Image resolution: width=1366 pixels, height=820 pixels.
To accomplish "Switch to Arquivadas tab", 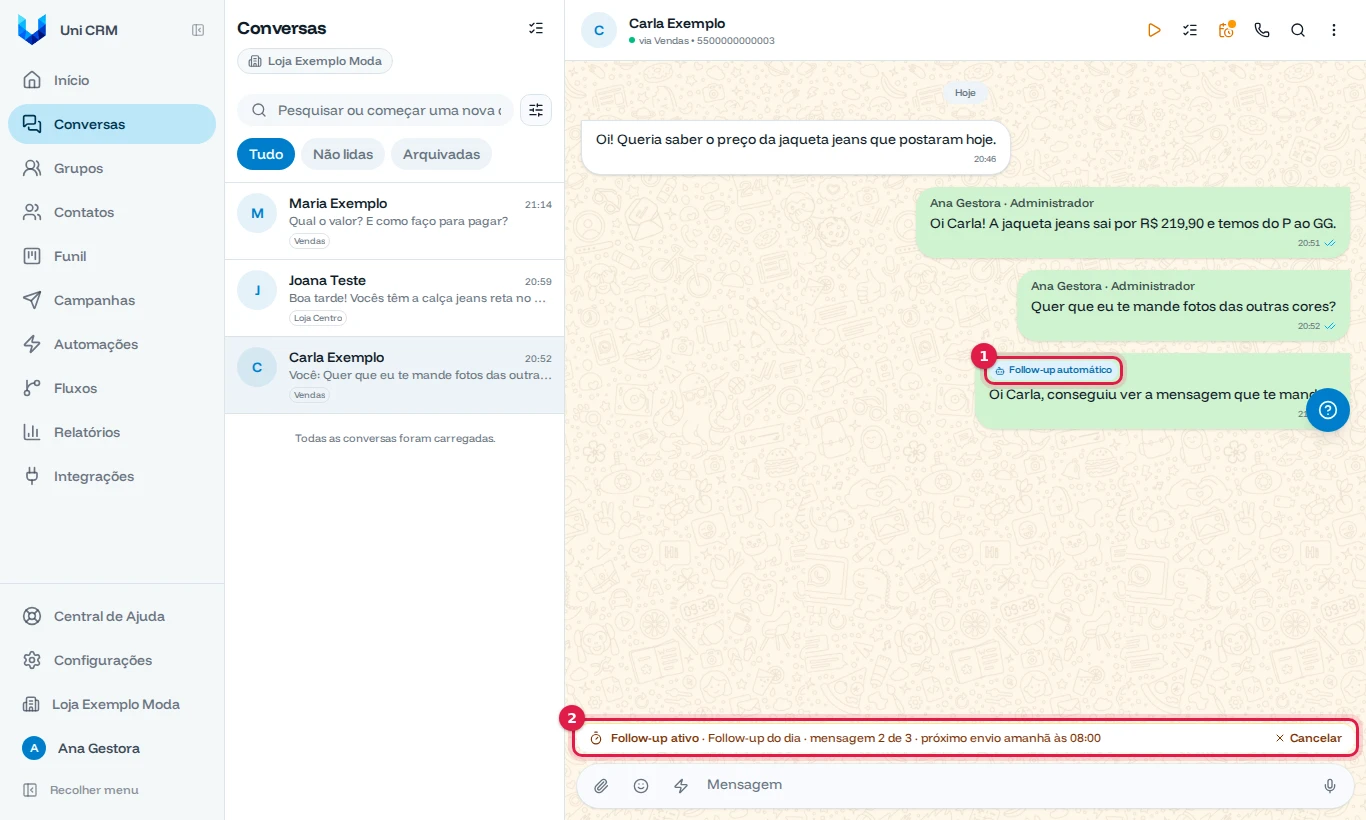I will pyautogui.click(x=441, y=154).
